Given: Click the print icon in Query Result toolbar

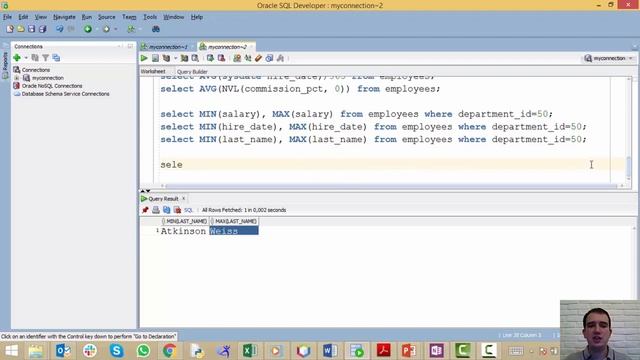Looking at the screenshot, I should coord(156,210).
